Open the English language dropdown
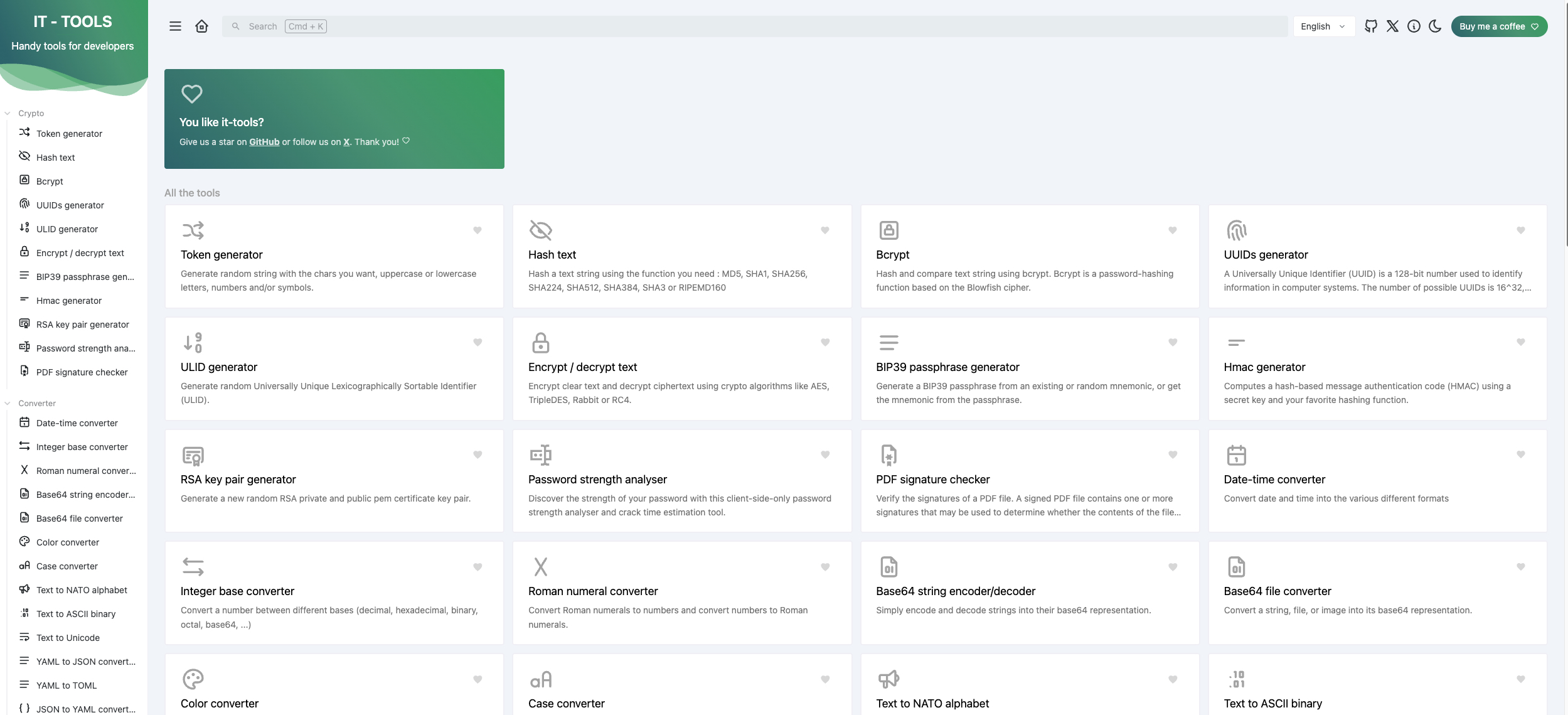Image resolution: width=1568 pixels, height=715 pixels. pos(1323,26)
